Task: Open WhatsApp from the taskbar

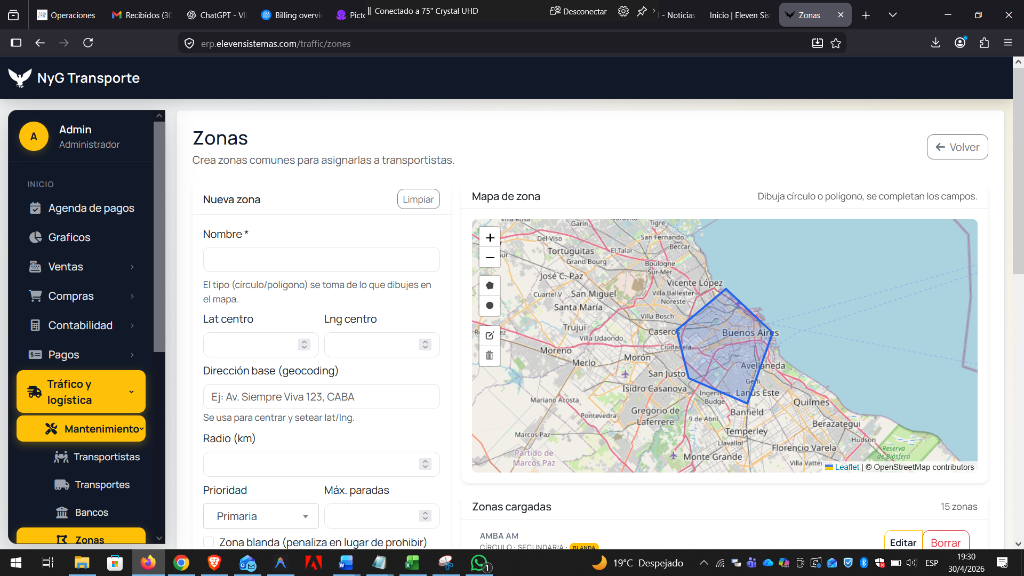Action: (479, 563)
